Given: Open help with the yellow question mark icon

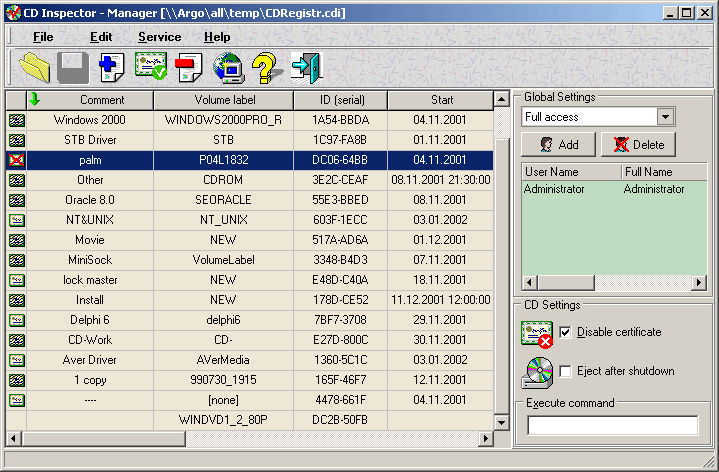Looking at the screenshot, I should [x=266, y=68].
